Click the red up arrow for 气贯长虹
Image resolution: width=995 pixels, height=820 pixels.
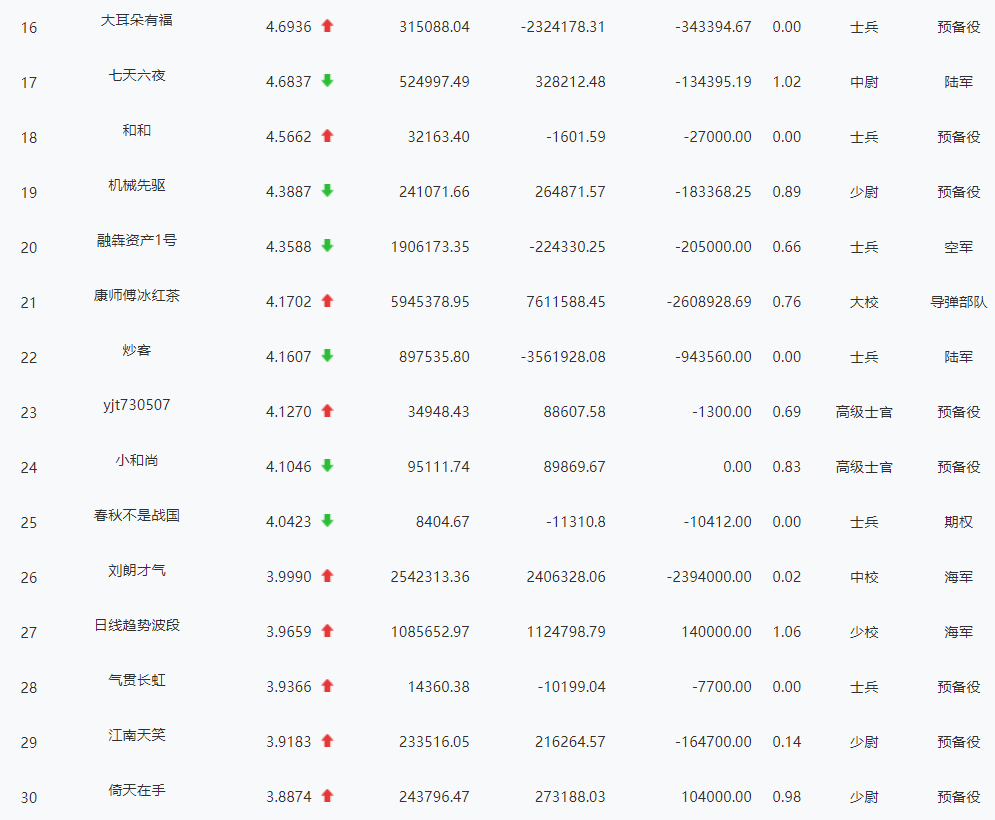[x=327, y=686]
